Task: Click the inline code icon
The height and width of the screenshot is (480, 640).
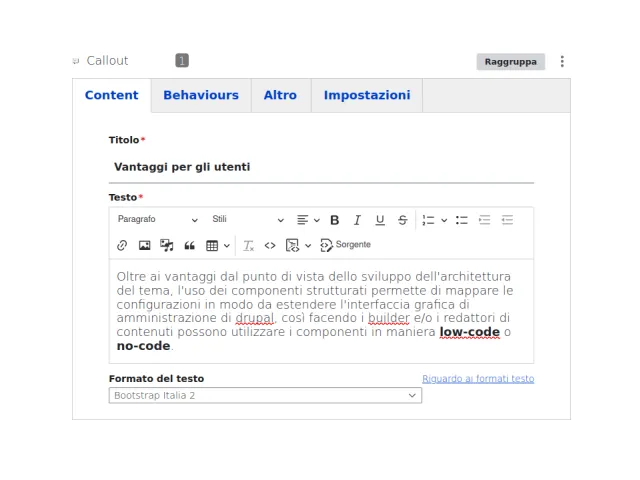Action: (x=270, y=245)
